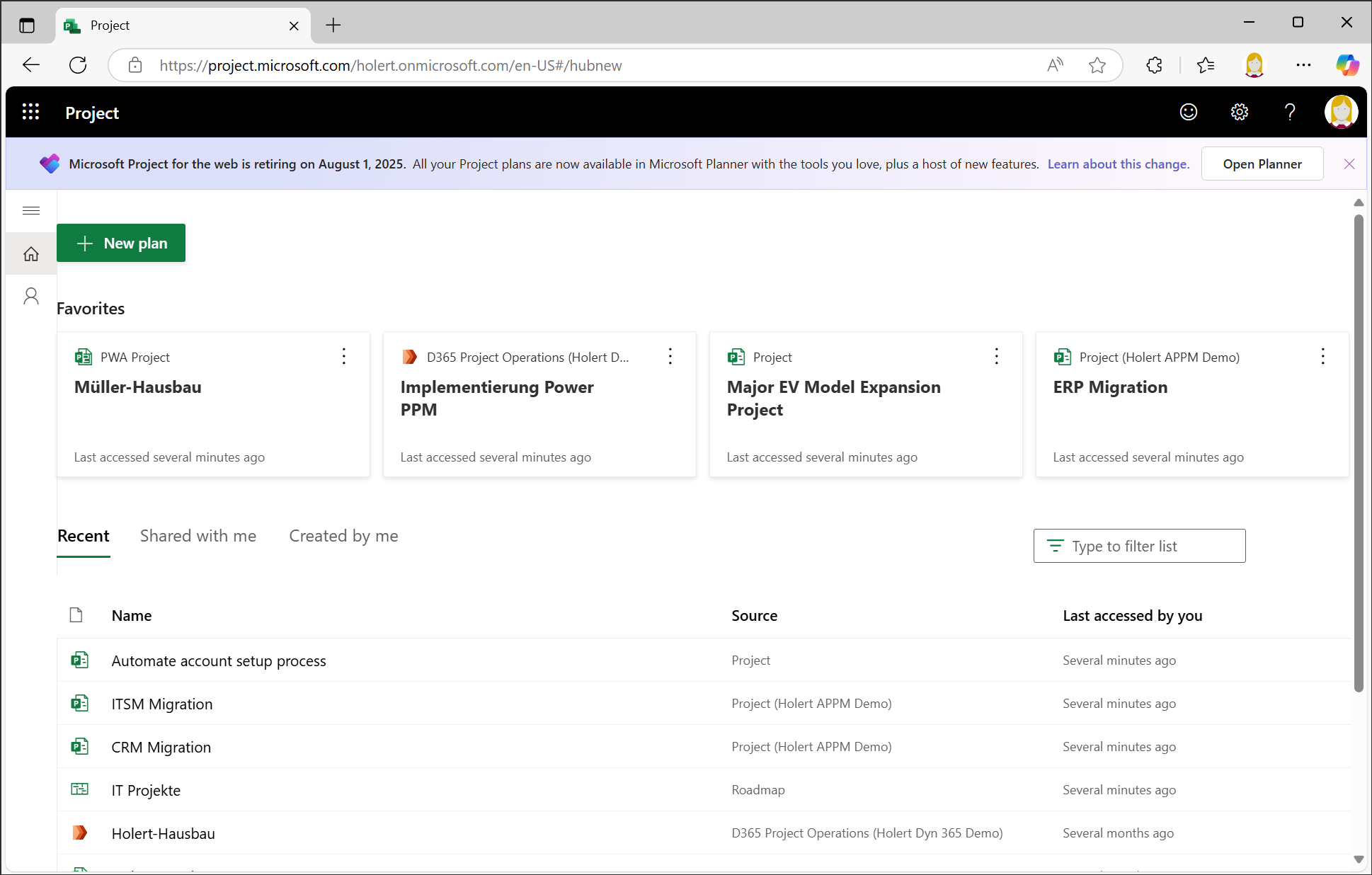Open the browser profile avatar

(1254, 65)
